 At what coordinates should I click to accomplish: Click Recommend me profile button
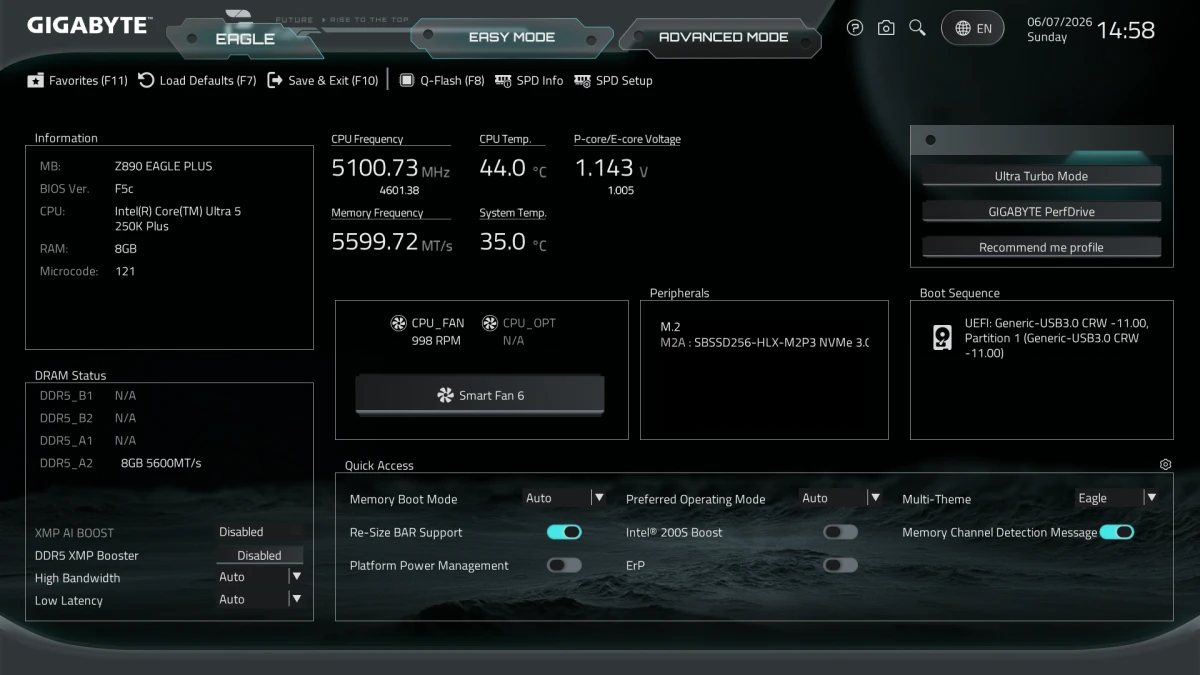click(1041, 247)
